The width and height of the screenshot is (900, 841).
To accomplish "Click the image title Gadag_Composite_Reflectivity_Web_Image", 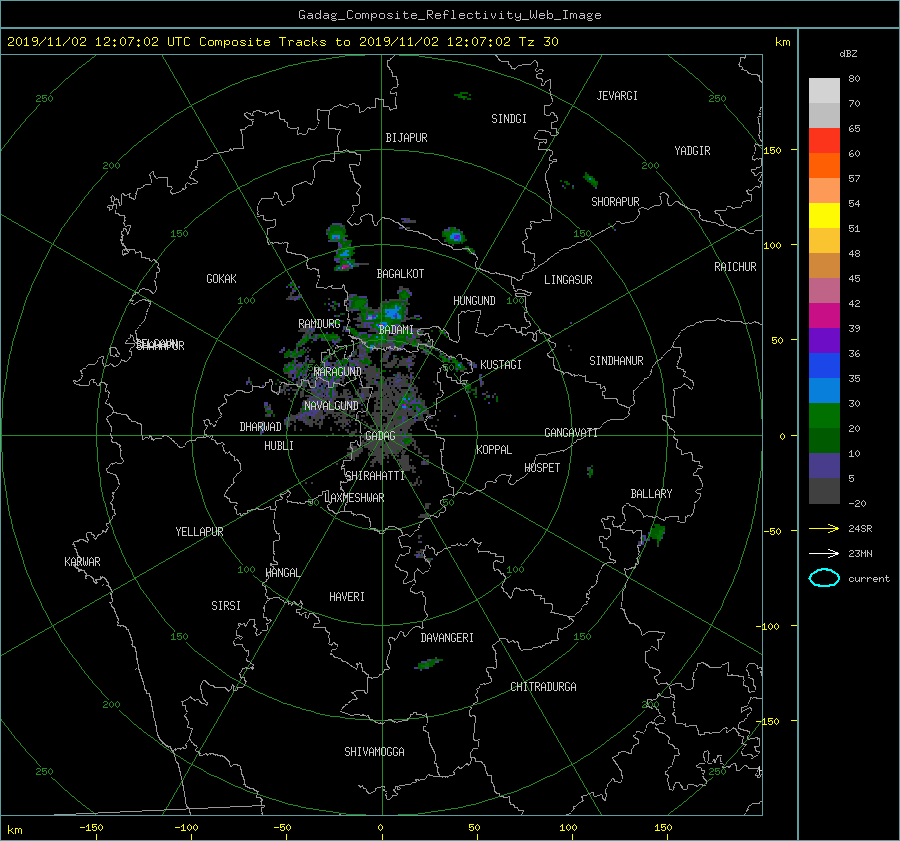I will click(449, 15).
